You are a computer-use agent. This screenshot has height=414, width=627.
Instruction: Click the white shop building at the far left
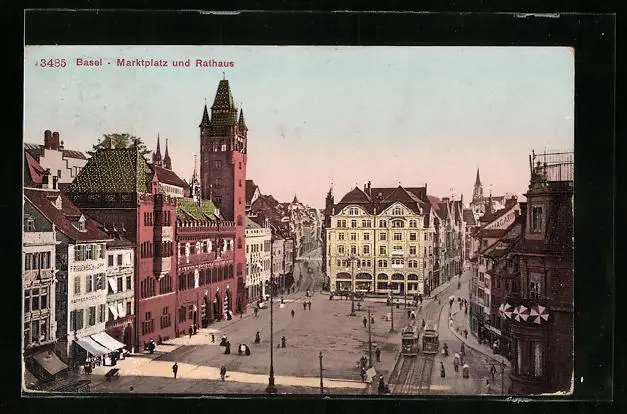pos(40,290)
